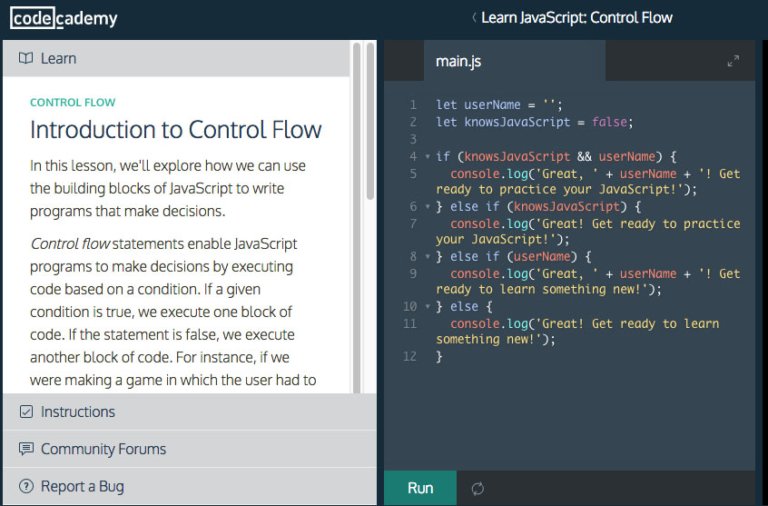Click the Community Forums chat icon
Screen dimensions: 768x506
pyautogui.click(x=26, y=449)
